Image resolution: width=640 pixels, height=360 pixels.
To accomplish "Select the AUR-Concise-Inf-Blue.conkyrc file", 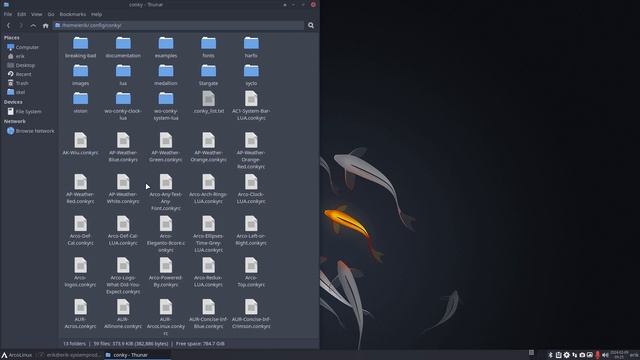I will click(x=208, y=307).
